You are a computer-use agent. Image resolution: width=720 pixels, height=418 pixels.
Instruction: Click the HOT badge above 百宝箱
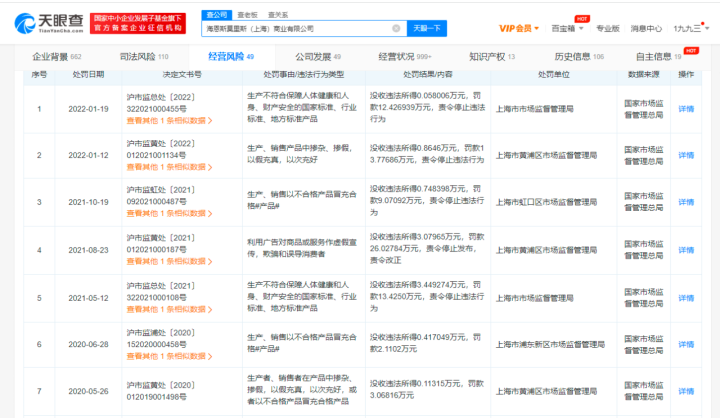582,19
